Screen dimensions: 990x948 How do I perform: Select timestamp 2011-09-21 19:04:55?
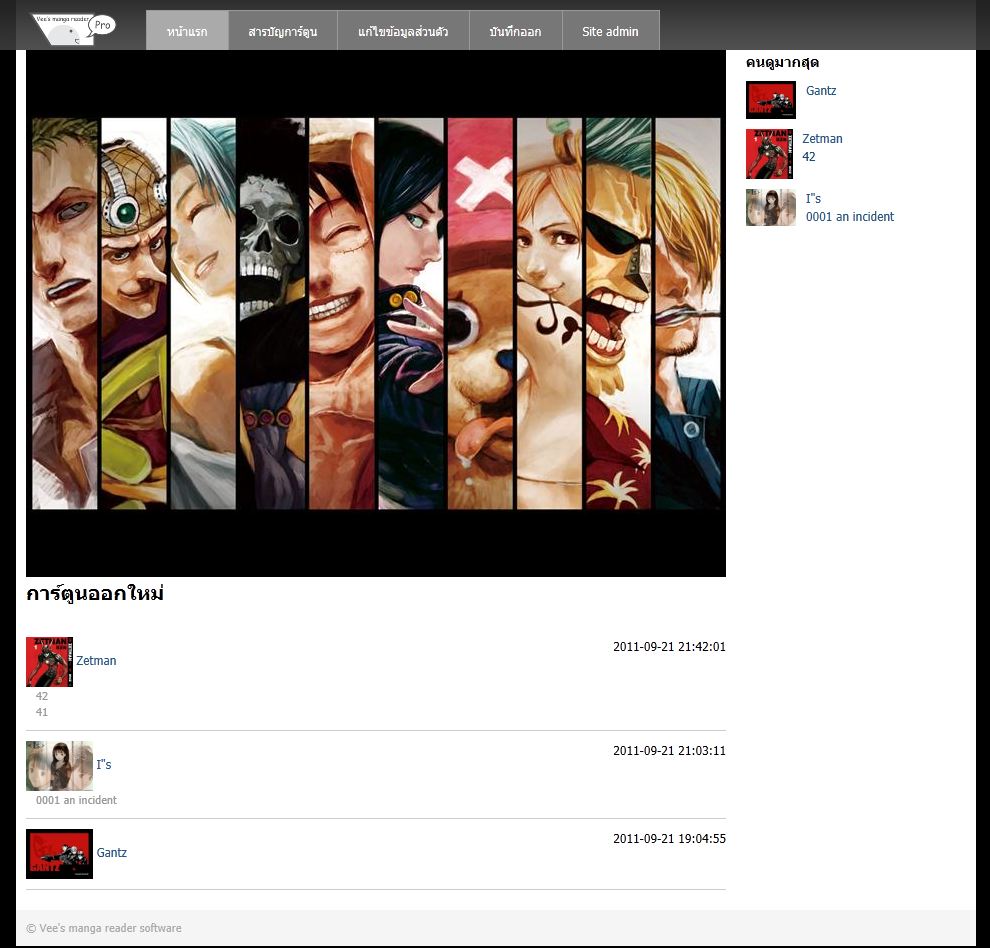click(x=669, y=839)
